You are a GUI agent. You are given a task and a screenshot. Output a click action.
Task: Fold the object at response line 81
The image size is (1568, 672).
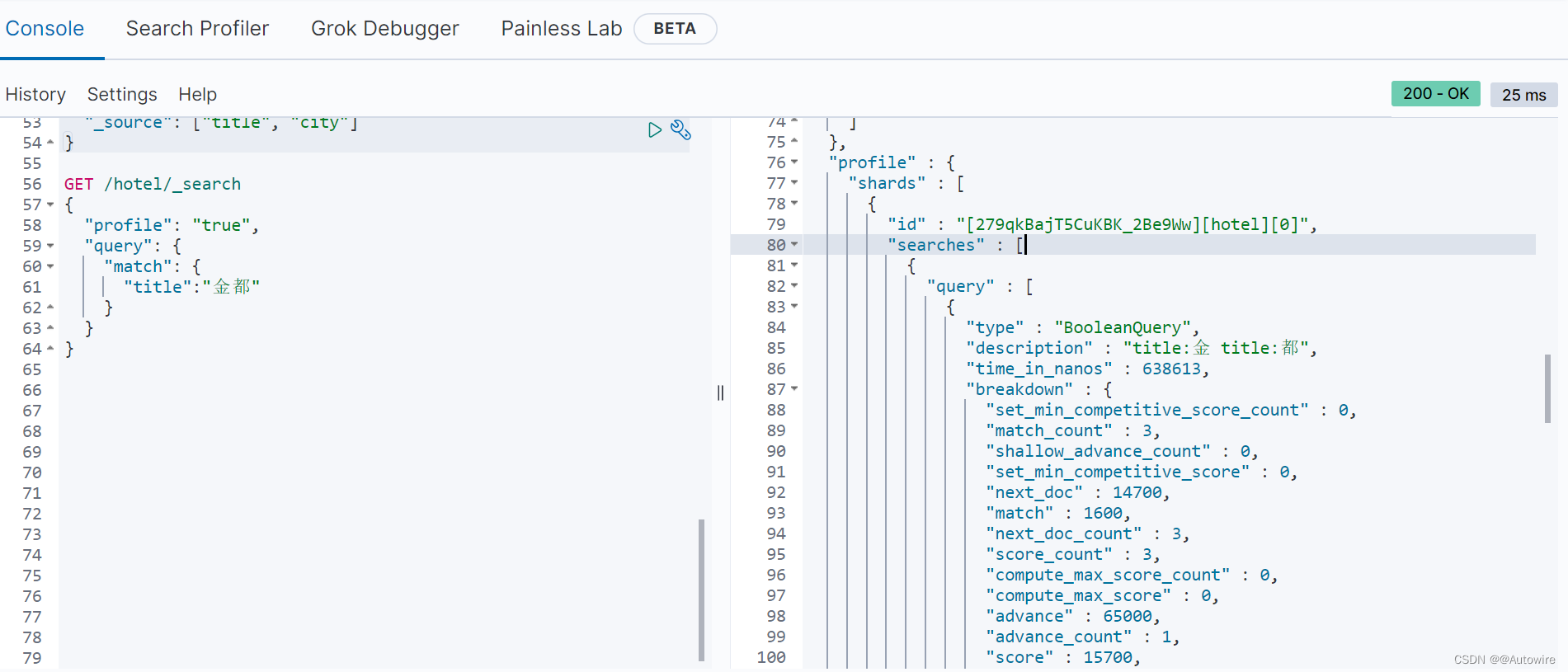pyautogui.click(x=794, y=266)
